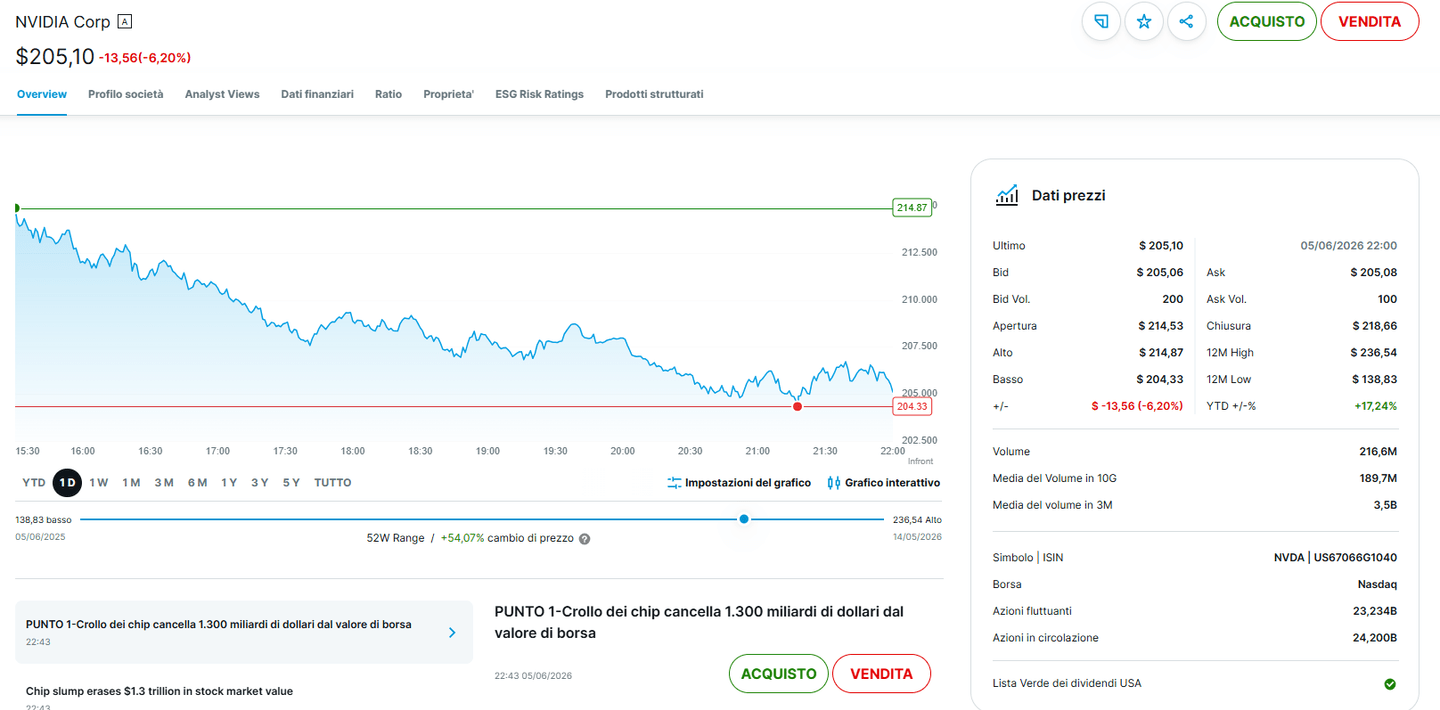Open Impostazioni del grafico

pos(739,483)
